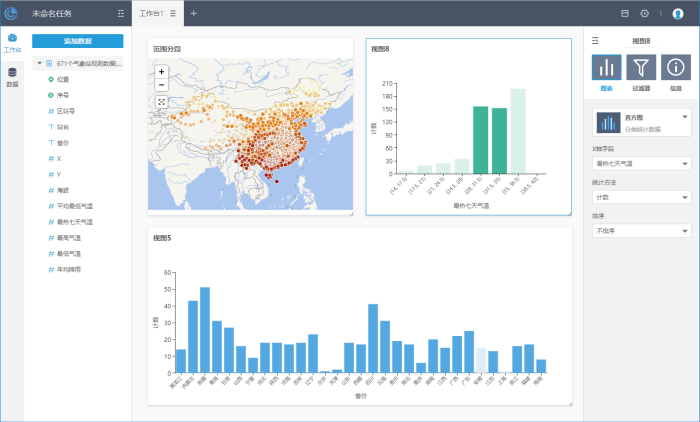The height and width of the screenshot is (422, 700).
Task: Click the map zoom in plus button
Action: click(161, 72)
